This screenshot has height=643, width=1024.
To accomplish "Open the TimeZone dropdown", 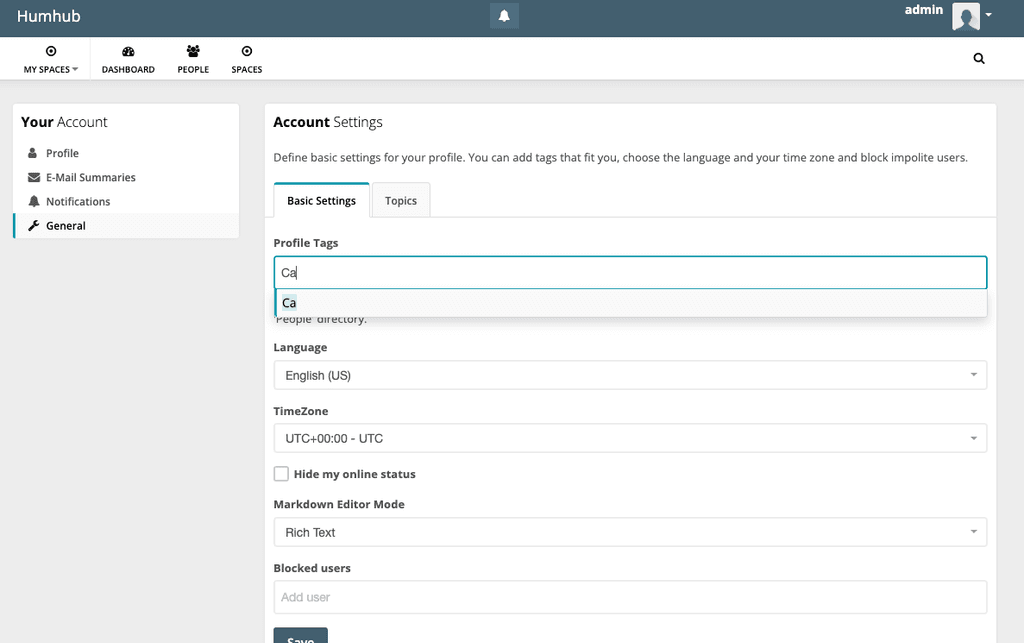I will click(x=629, y=438).
